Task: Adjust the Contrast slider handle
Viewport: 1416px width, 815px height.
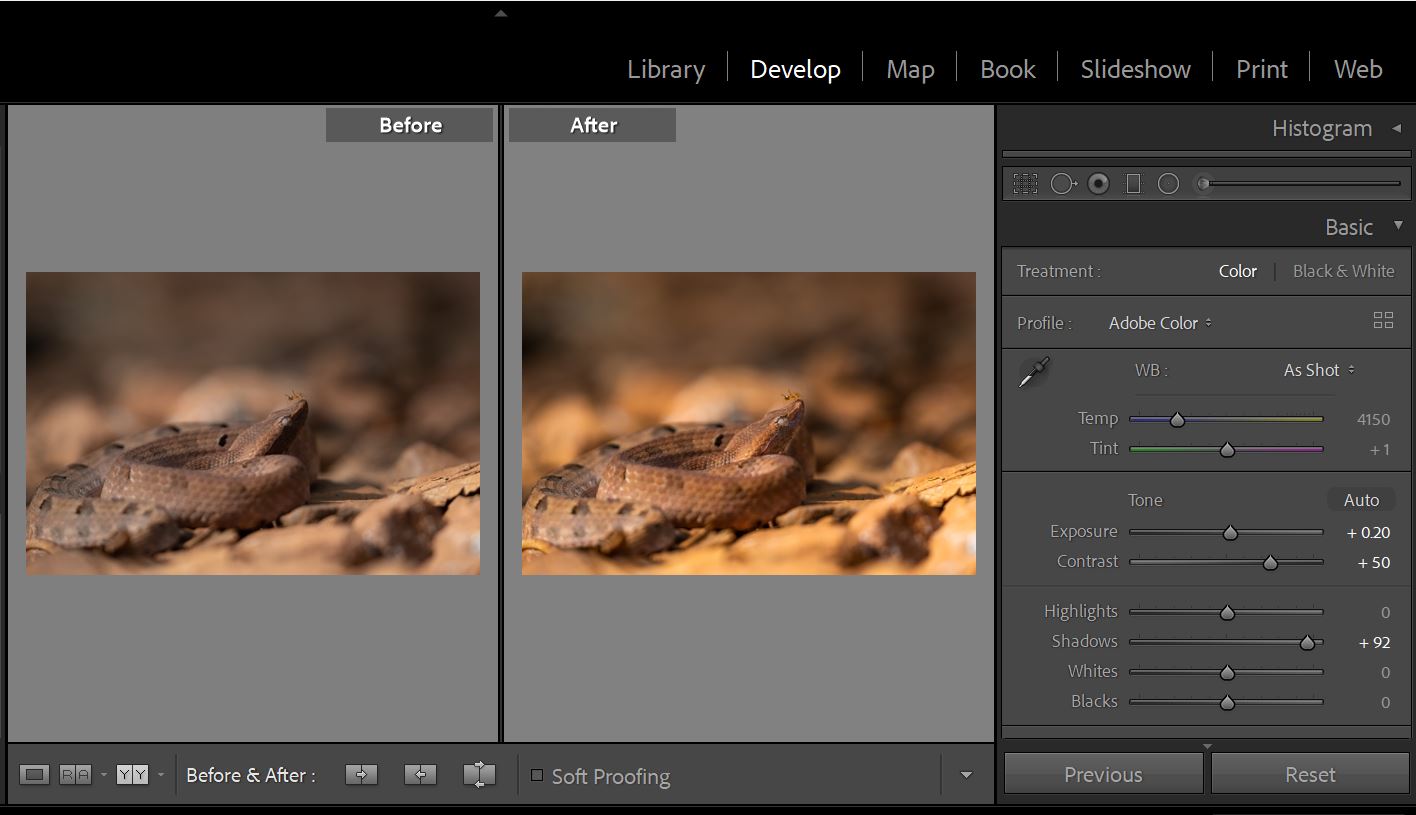Action: [1270, 563]
